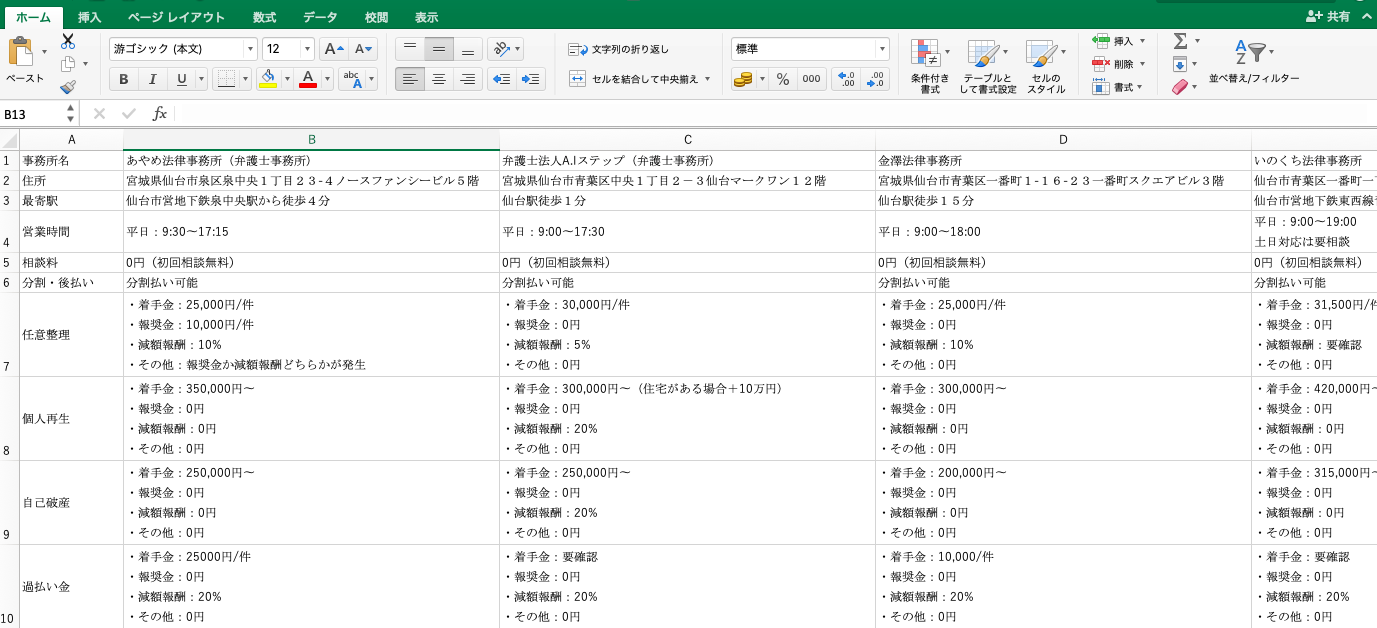Decrease indent of cell text

(502, 79)
